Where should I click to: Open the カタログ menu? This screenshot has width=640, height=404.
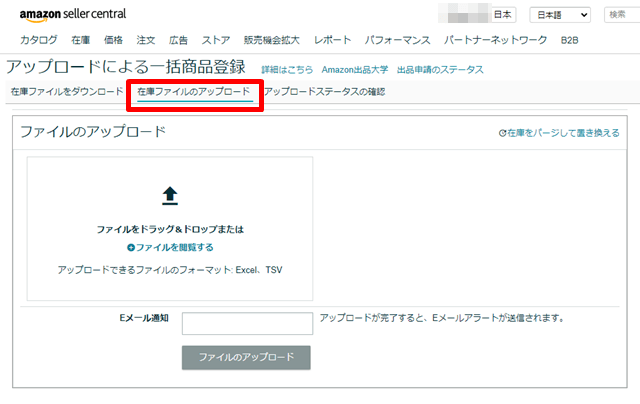pos(38,40)
